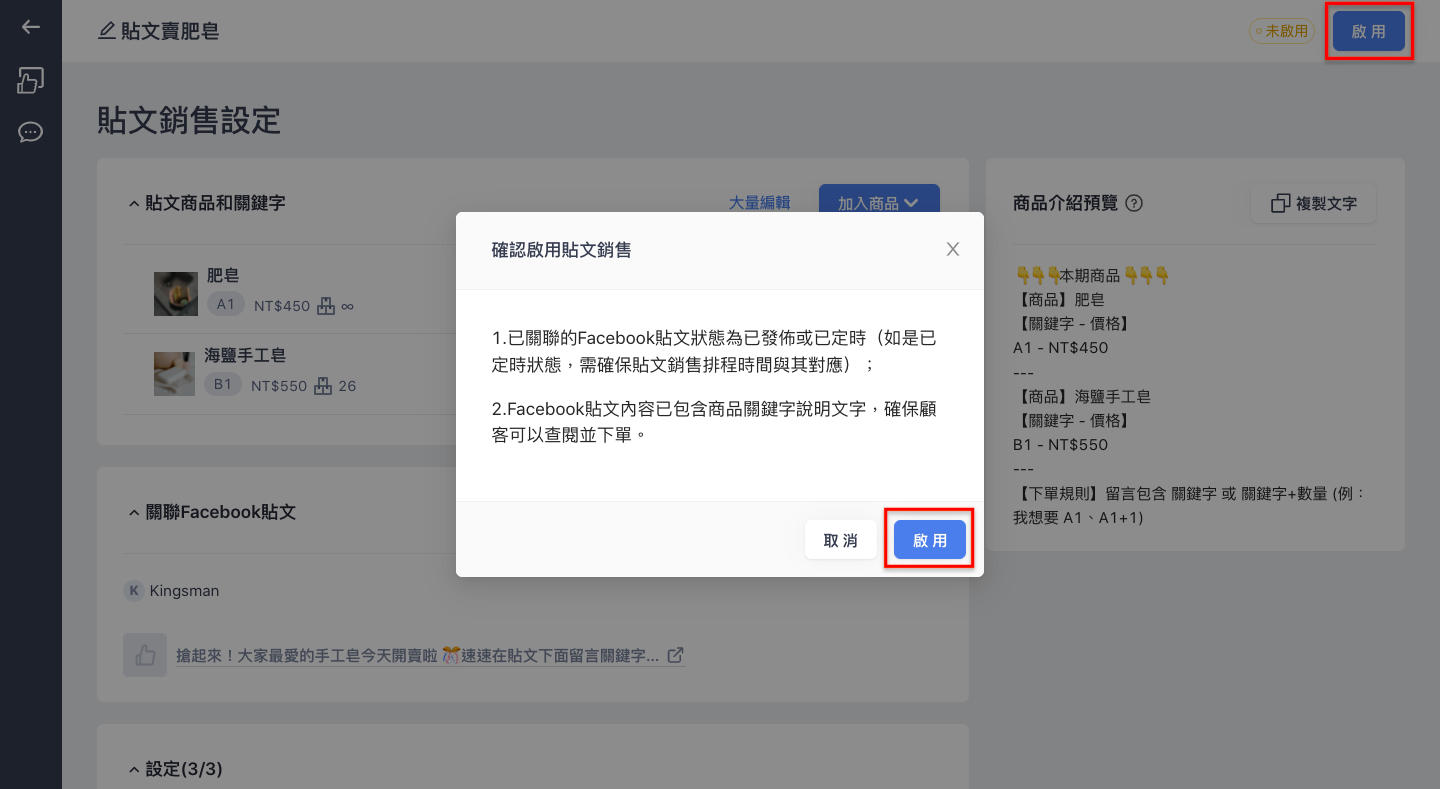
Task: Open the social like icon in sidebar
Action: pos(31,80)
